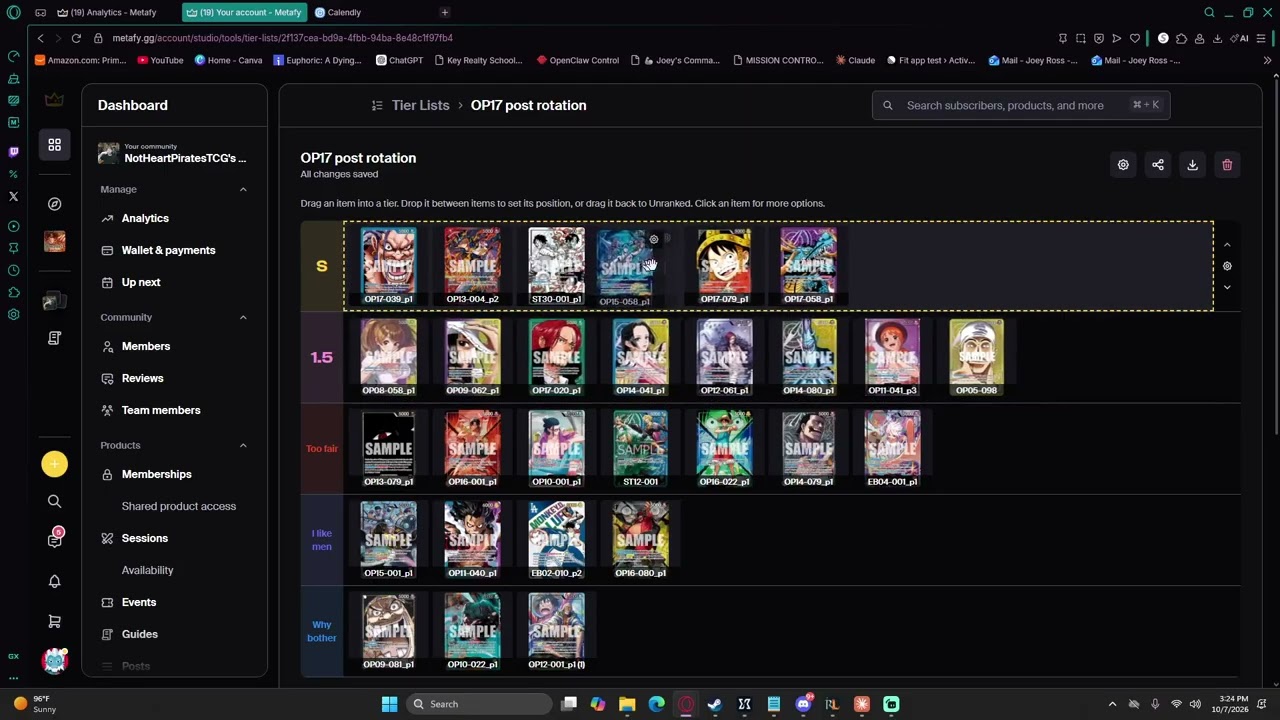Collapse the Products section

(243, 445)
